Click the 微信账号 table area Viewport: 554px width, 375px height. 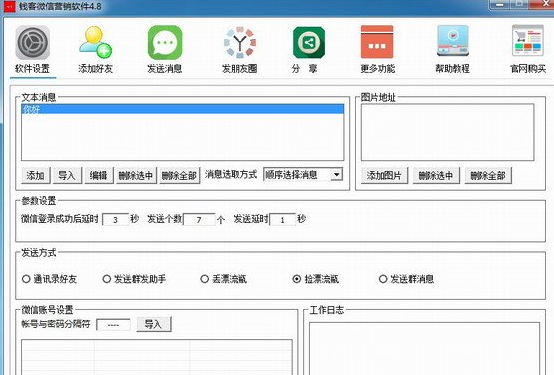pos(157,357)
